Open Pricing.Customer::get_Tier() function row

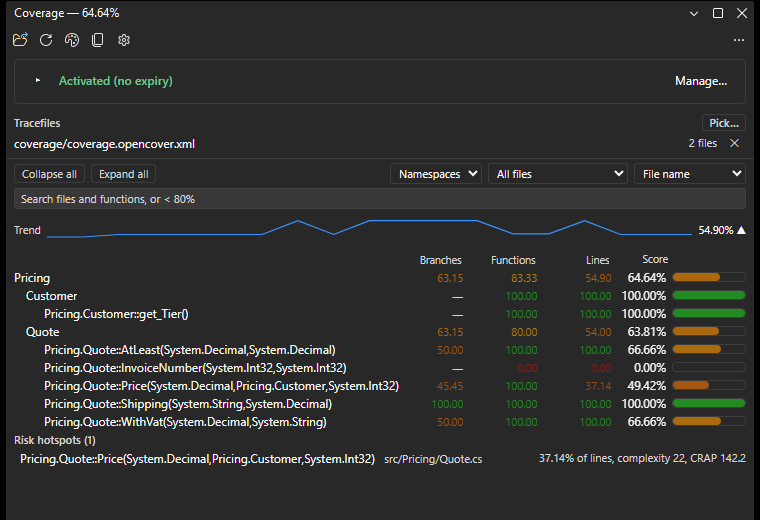click(x=380, y=314)
